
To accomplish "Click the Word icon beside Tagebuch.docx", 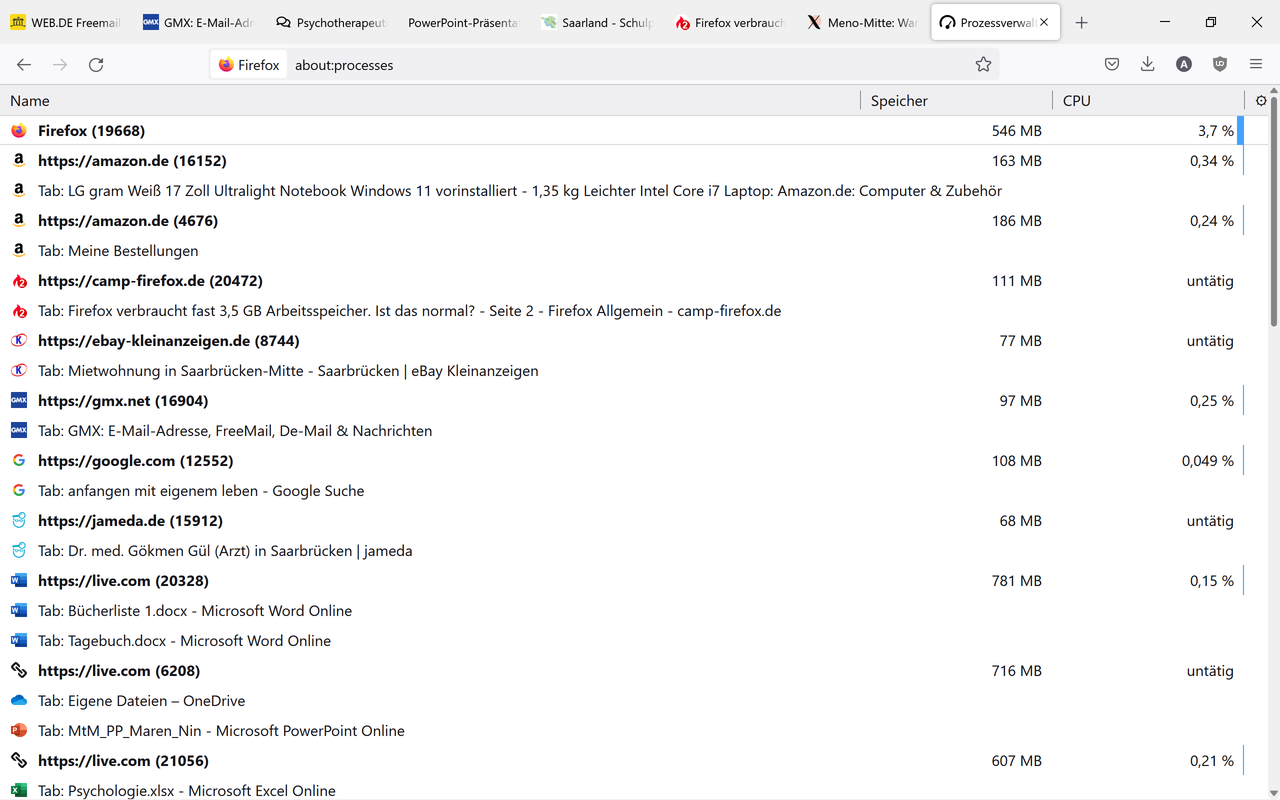I will click(x=19, y=641).
